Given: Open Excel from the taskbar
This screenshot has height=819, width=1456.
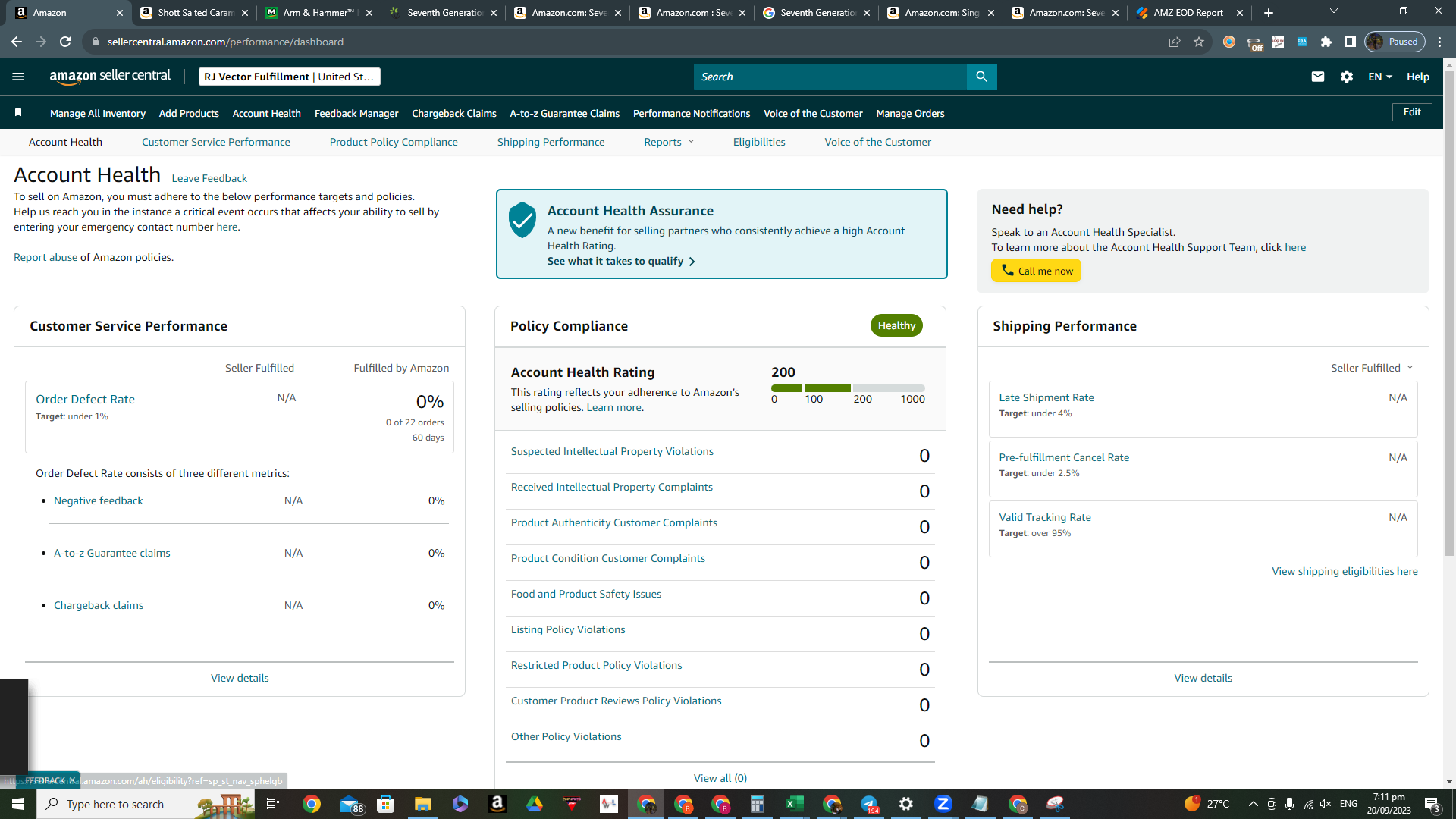Looking at the screenshot, I should pos(795,804).
